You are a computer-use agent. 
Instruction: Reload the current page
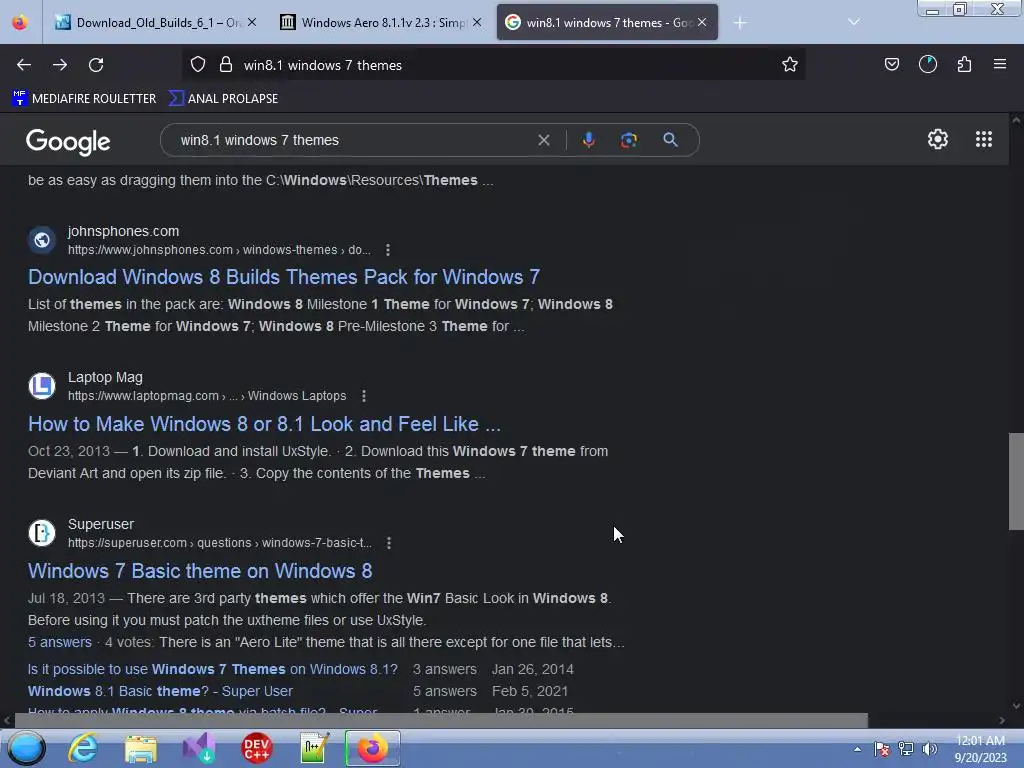(x=96, y=65)
